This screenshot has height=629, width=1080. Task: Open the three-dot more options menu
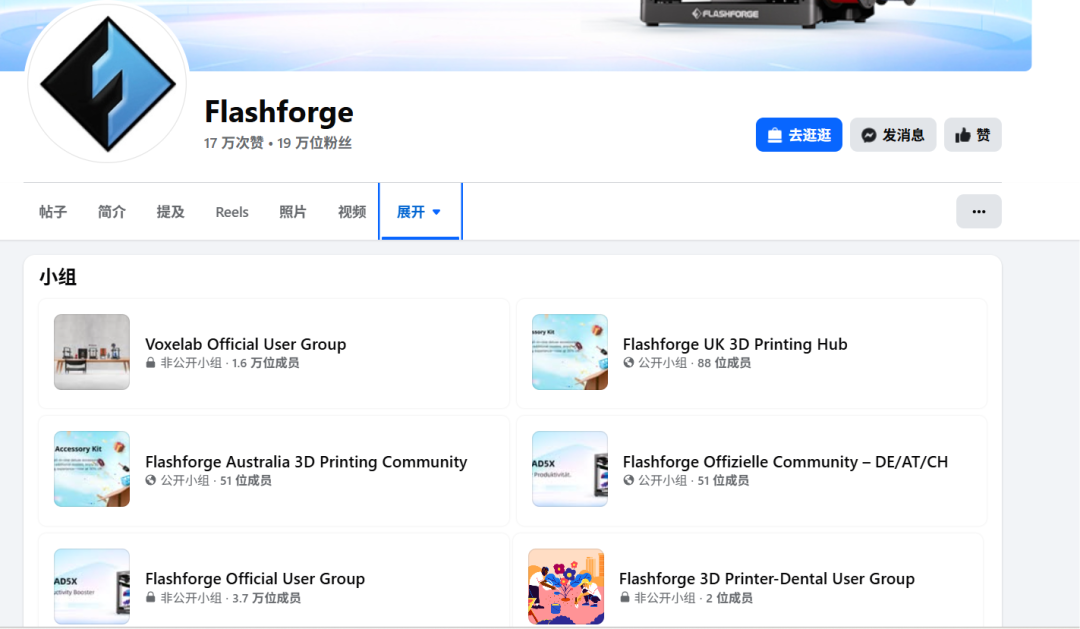[978, 211]
